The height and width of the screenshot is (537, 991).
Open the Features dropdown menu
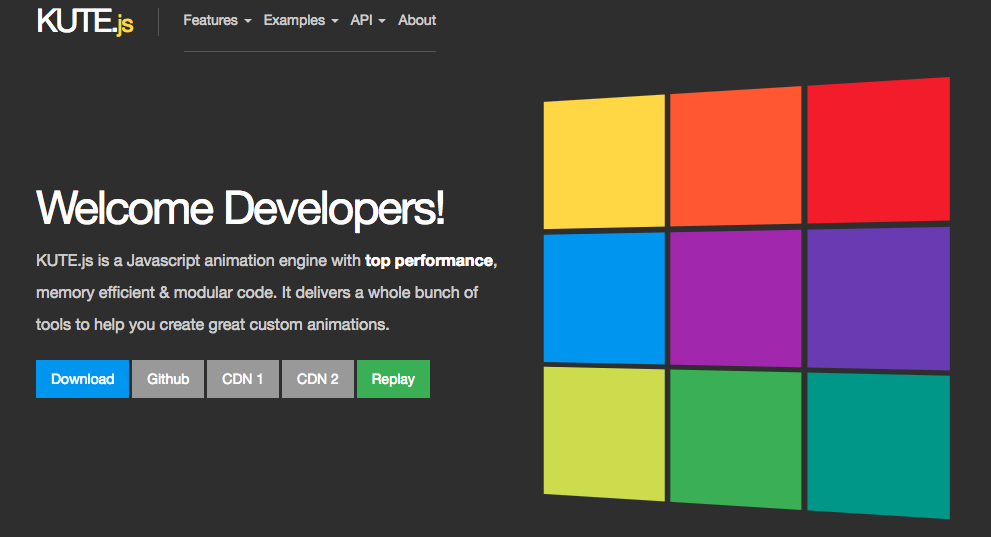click(x=217, y=20)
